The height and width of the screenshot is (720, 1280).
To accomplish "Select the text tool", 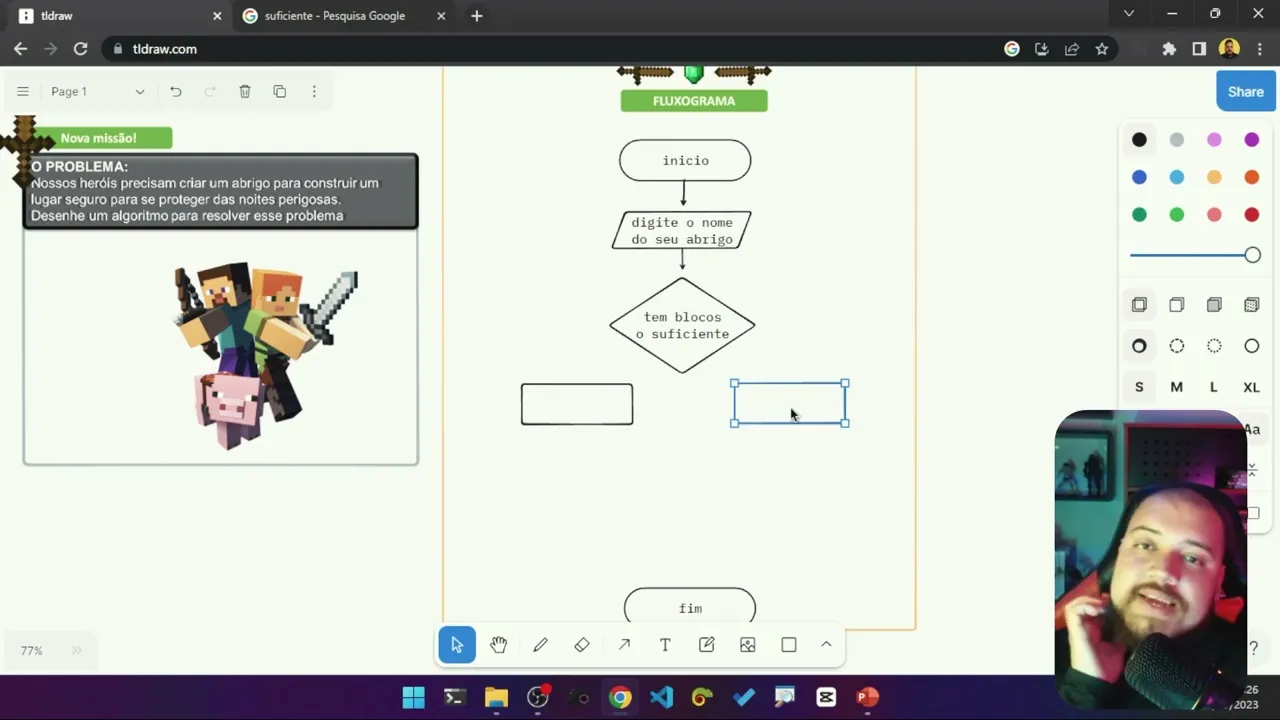I will [665, 645].
